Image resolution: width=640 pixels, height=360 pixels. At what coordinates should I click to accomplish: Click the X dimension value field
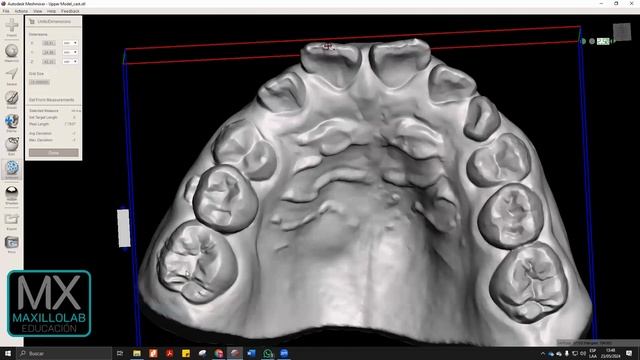(x=49, y=43)
